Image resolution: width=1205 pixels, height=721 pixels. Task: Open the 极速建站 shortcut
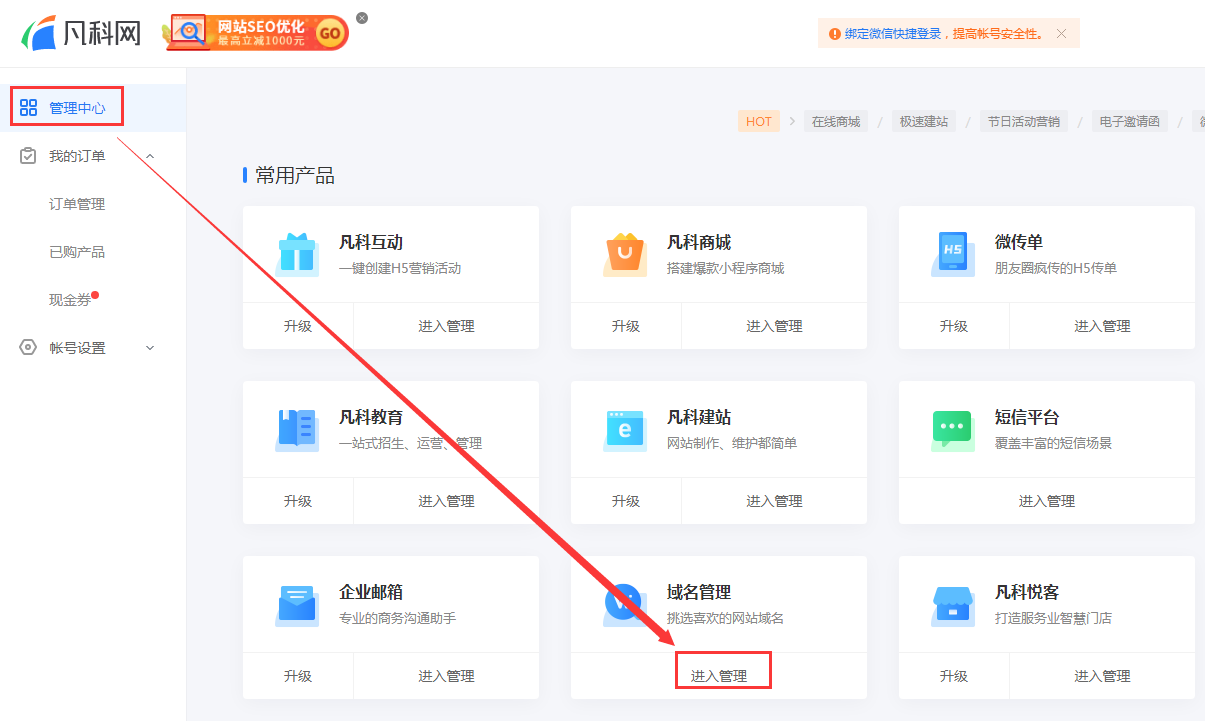click(x=923, y=122)
